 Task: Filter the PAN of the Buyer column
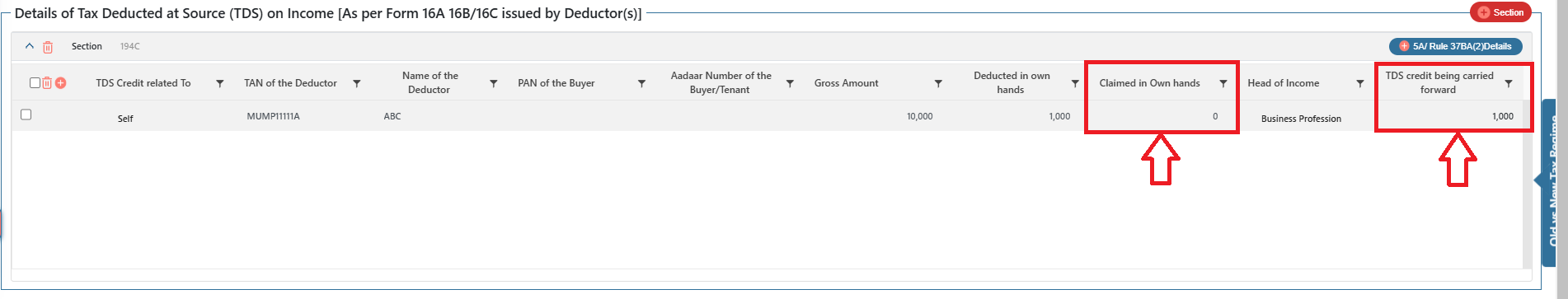(641, 83)
